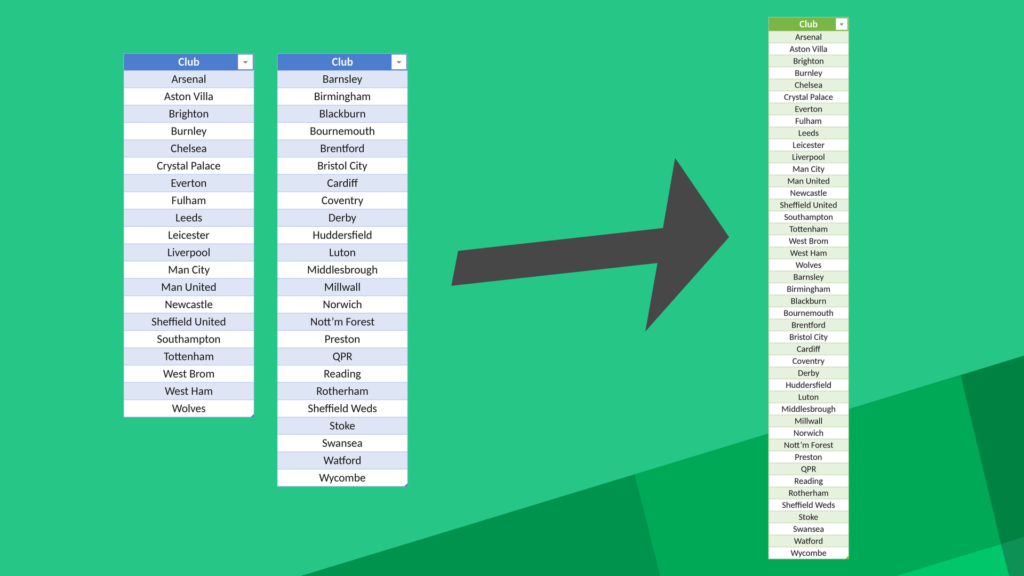Click Arsenal in the green combined table

click(x=808, y=37)
